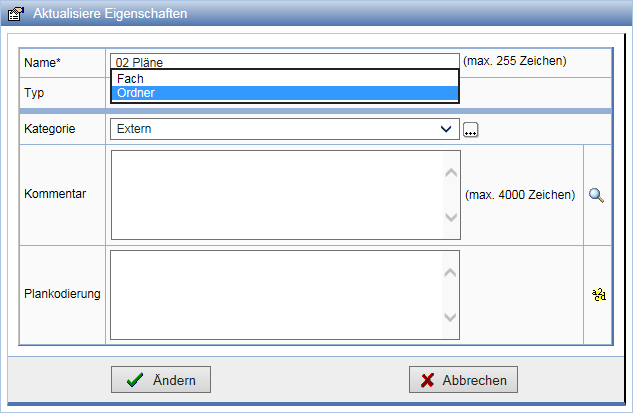Click the Typ row label
Viewport: 633px width, 413px height.
coord(34,92)
